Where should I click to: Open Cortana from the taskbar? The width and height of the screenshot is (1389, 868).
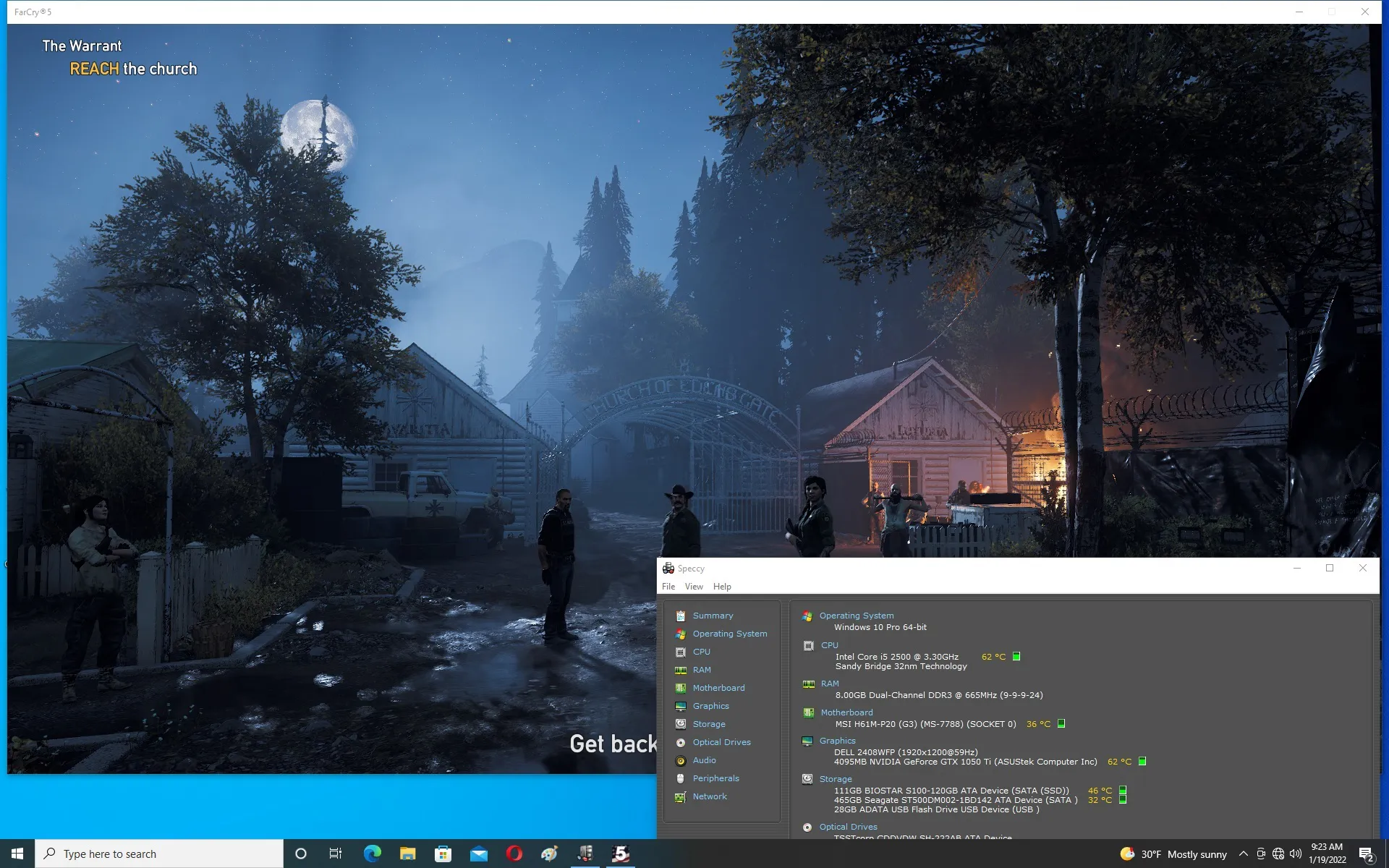pyautogui.click(x=301, y=854)
